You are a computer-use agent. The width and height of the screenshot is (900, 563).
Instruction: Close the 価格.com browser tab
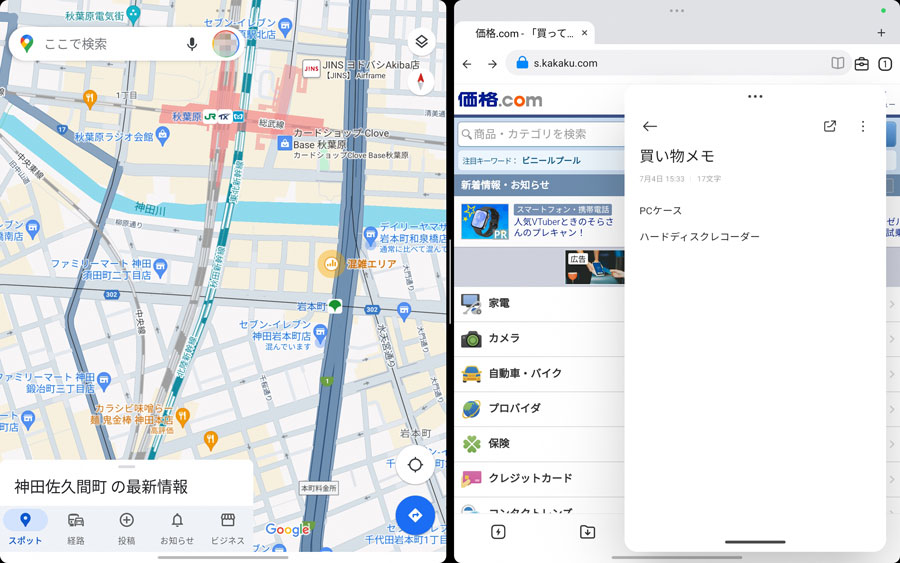[x=584, y=33]
